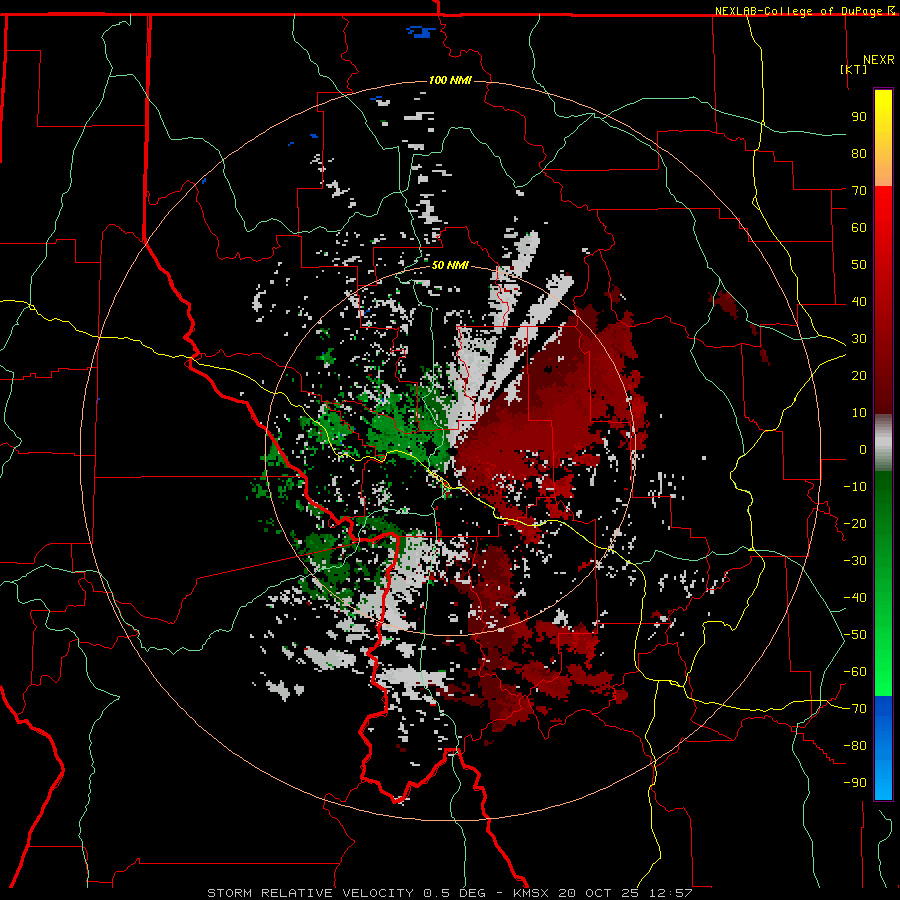Click the NEXR label above the color bar
Viewport: 900px width, 900px height.
point(879,60)
